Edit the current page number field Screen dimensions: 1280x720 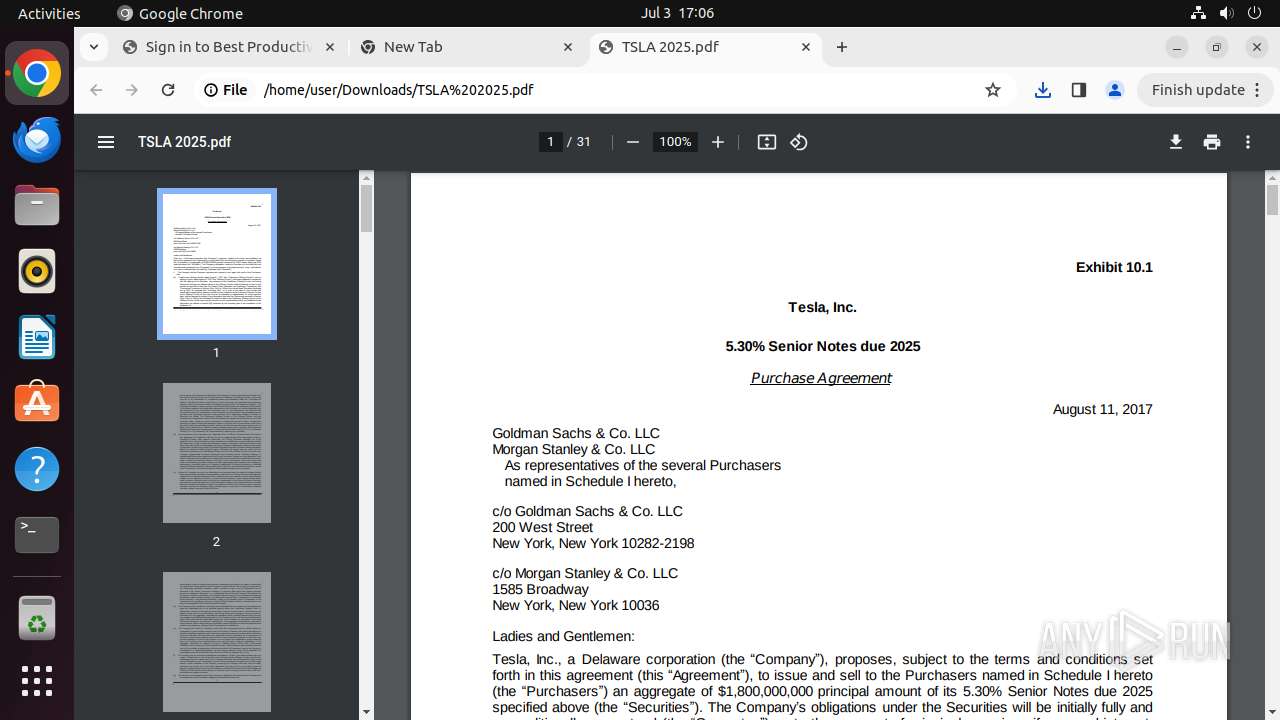(x=550, y=142)
